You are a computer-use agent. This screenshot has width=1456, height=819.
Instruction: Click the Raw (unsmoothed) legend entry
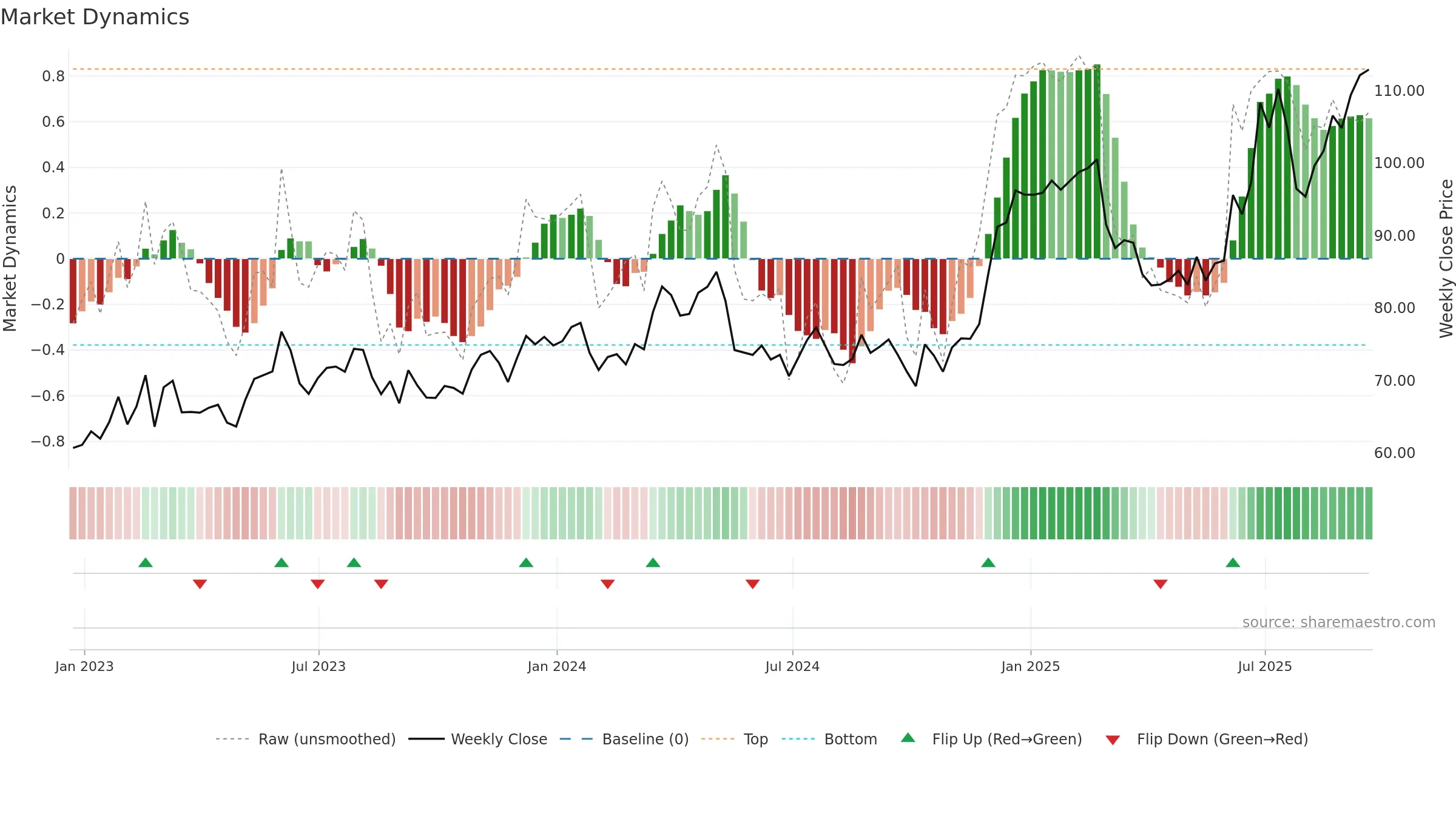click(x=306, y=739)
